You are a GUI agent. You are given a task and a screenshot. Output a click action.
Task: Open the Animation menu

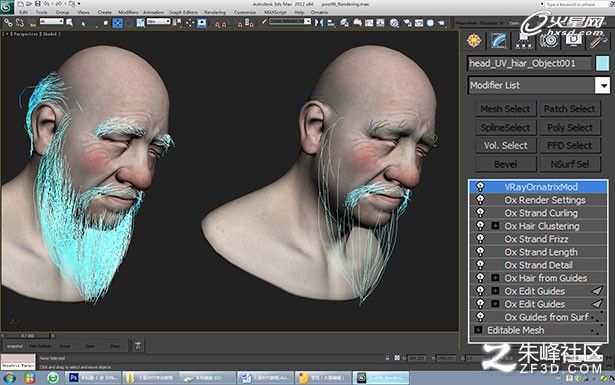pos(153,12)
